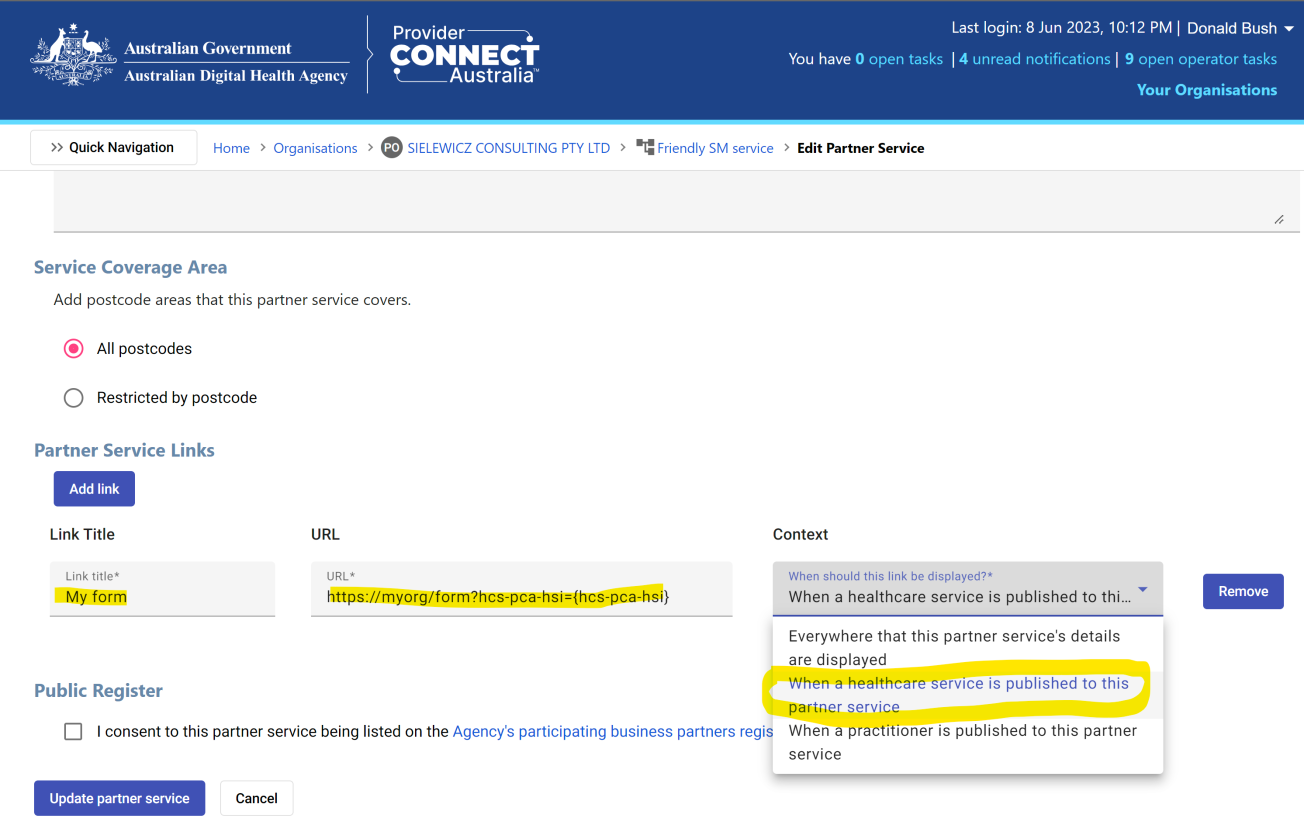Check the public register consent checkbox
This screenshot has height=839, width=1304.
pyautogui.click(x=73, y=731)
